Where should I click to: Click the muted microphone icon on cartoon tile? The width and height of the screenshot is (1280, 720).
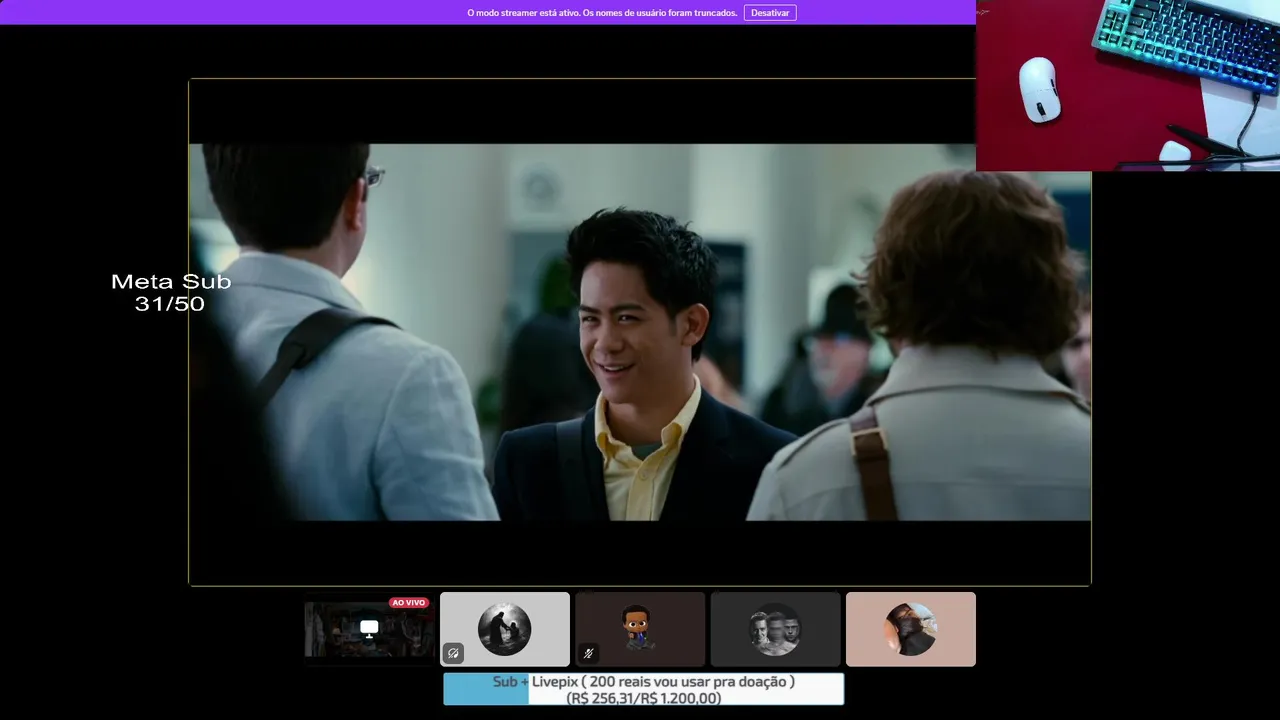pyautogui.click(x=589, y=654)
